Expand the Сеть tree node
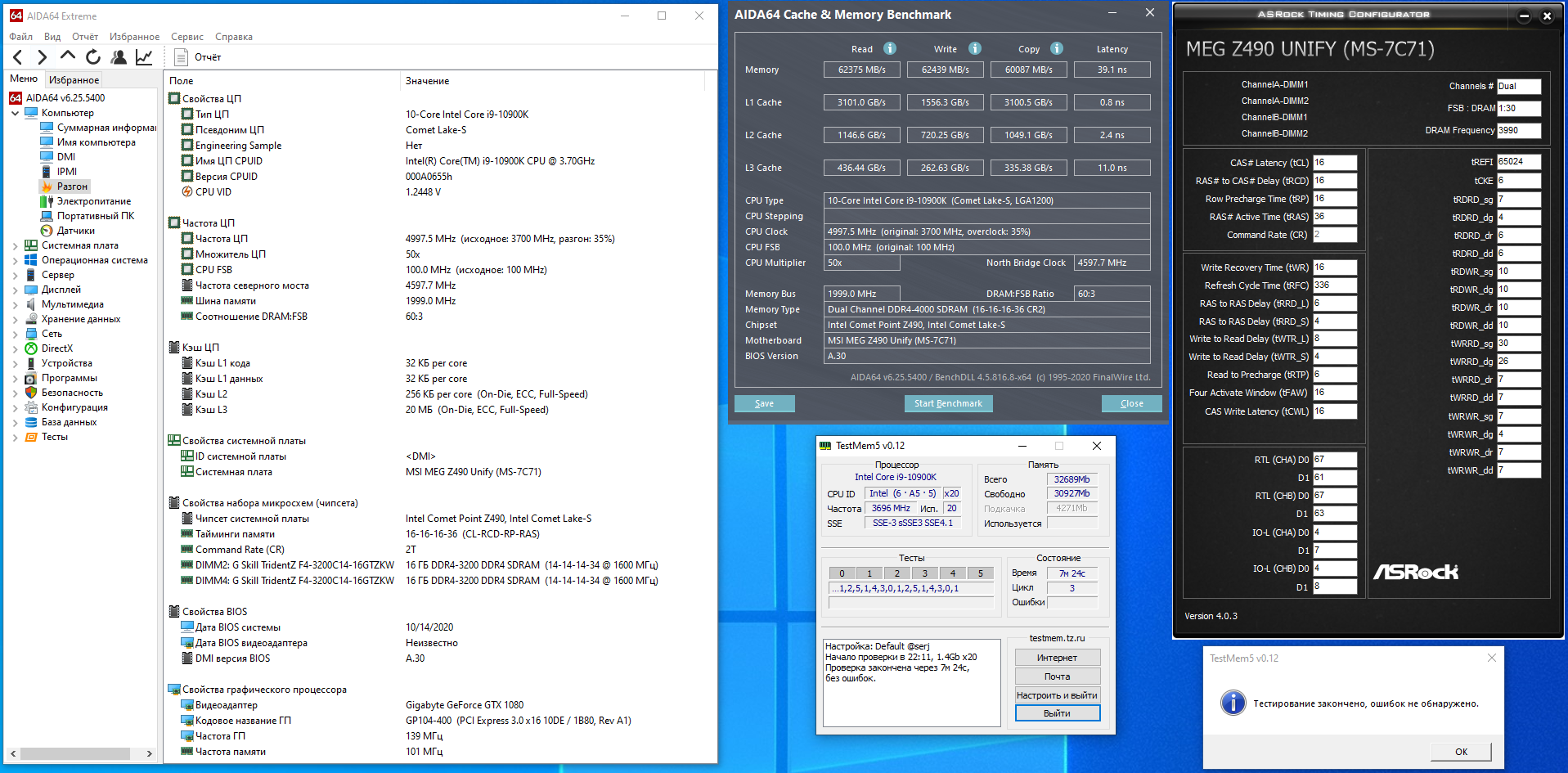This screenshot has width=1568, height=773. point(15,334)
